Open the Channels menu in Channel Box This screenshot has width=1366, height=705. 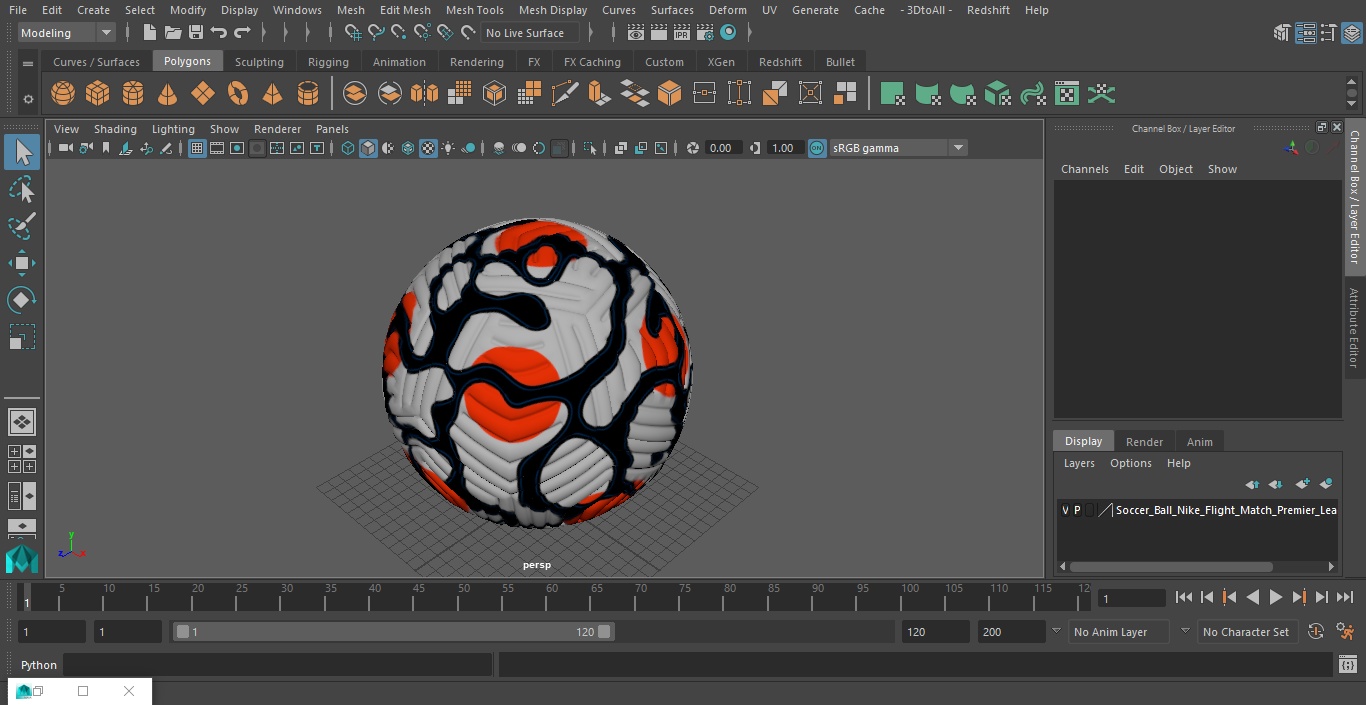point(1084,169)
